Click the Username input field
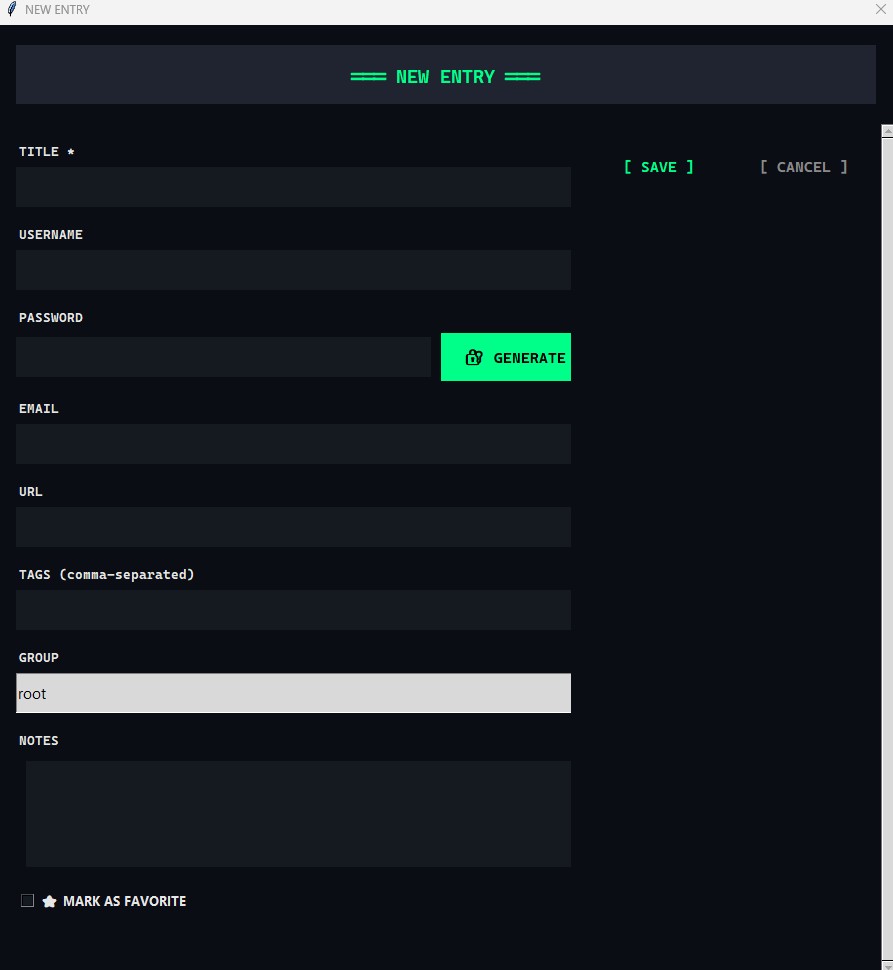This screenshot has height=970, width=893. coord(293,269)
